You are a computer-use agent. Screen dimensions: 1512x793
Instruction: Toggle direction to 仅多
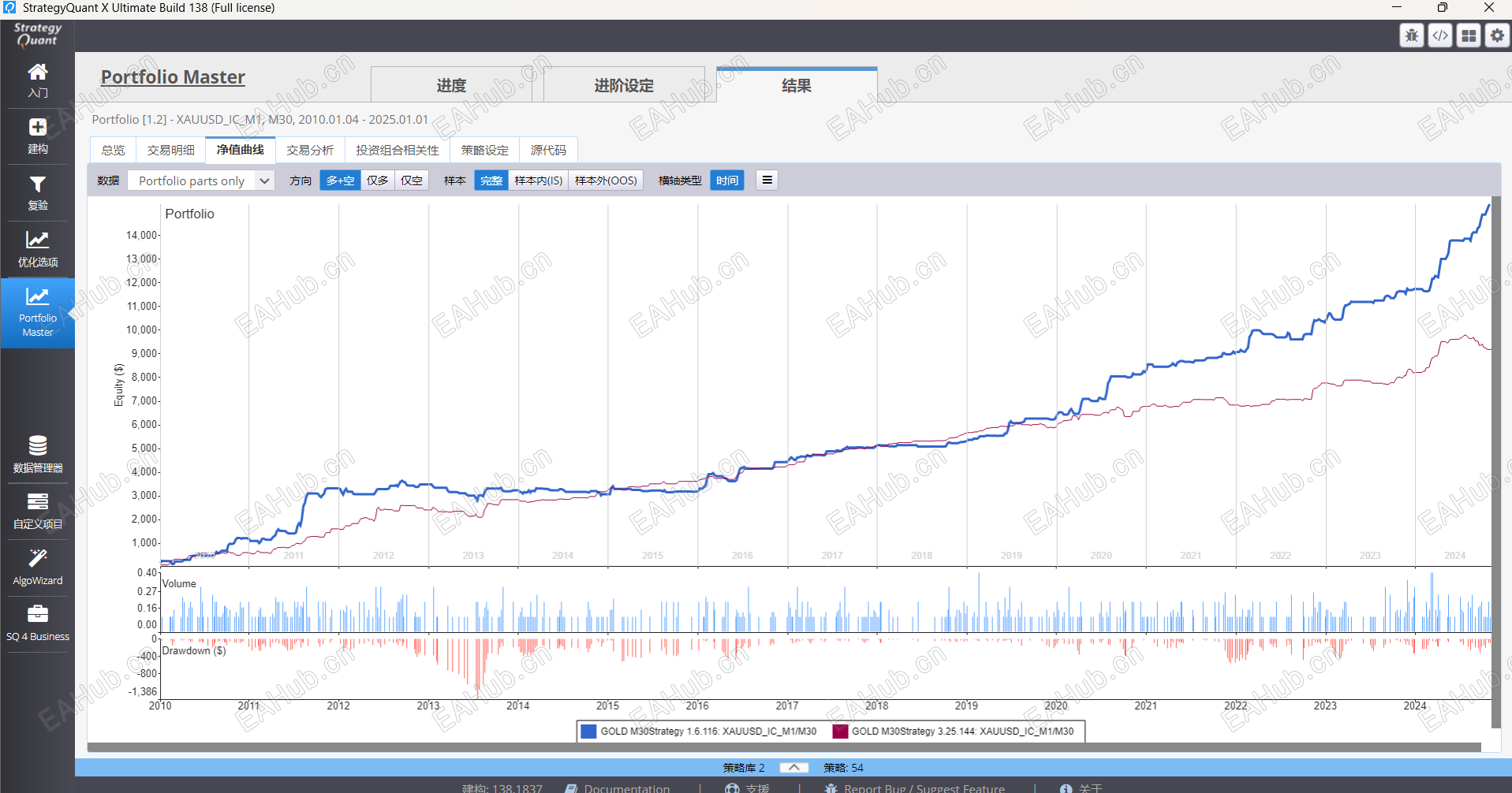(378, 181)
